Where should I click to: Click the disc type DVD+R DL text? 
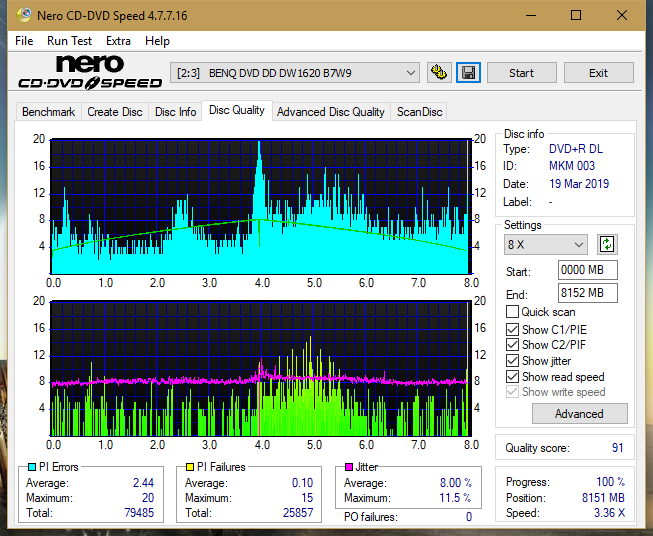click(x=576, y=149)
